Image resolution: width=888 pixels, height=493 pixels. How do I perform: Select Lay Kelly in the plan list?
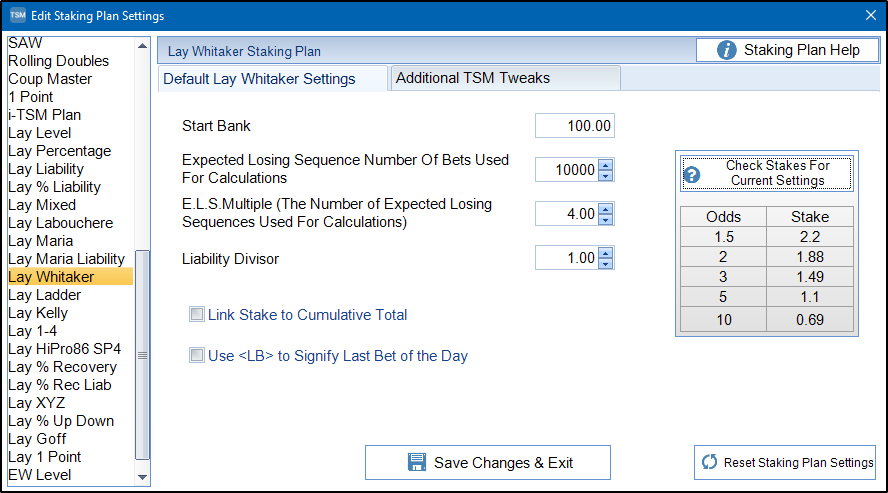(70, 313)
